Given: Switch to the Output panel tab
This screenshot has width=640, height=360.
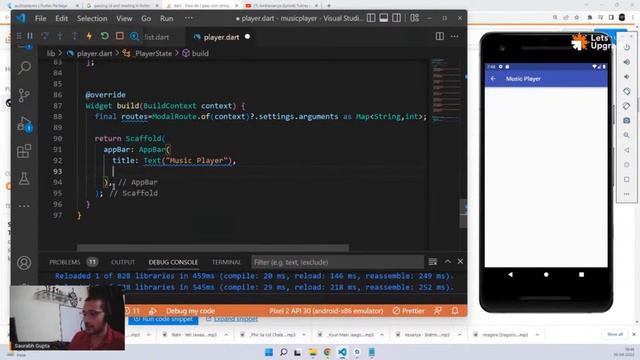Looking at the screenshot, I should (123, 262).
